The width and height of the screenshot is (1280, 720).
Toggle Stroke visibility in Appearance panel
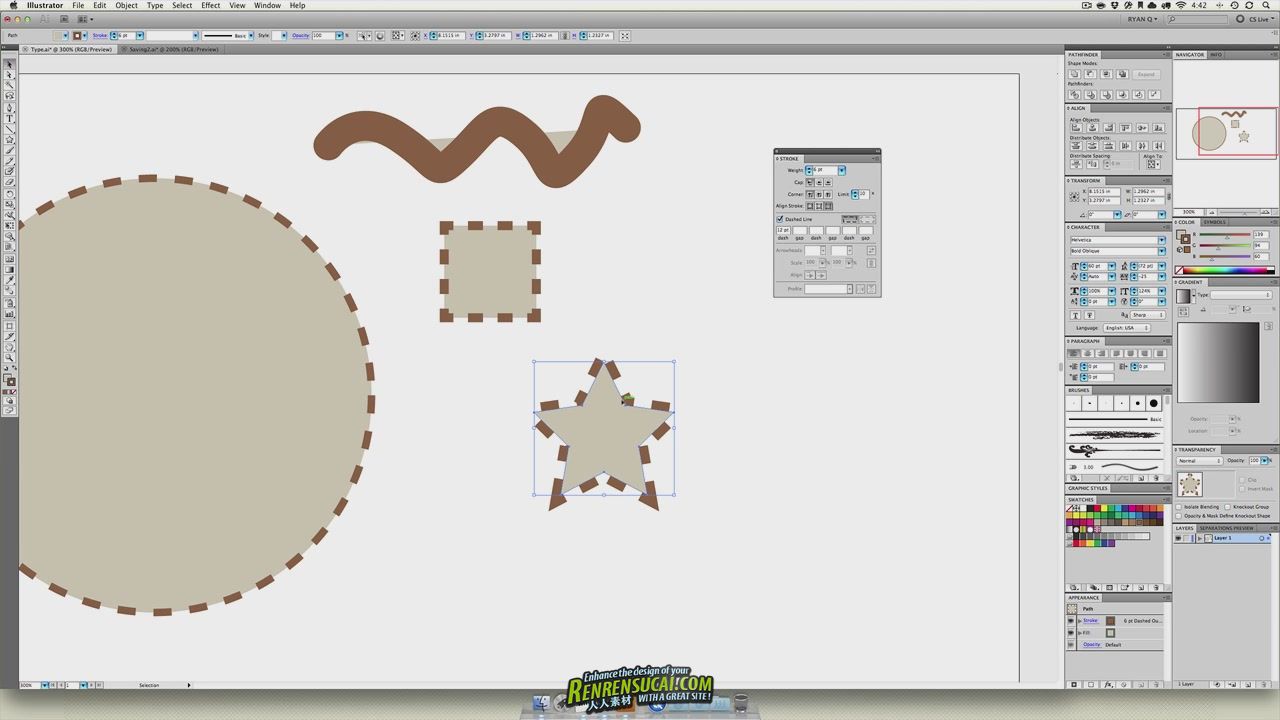[1071, 621]
